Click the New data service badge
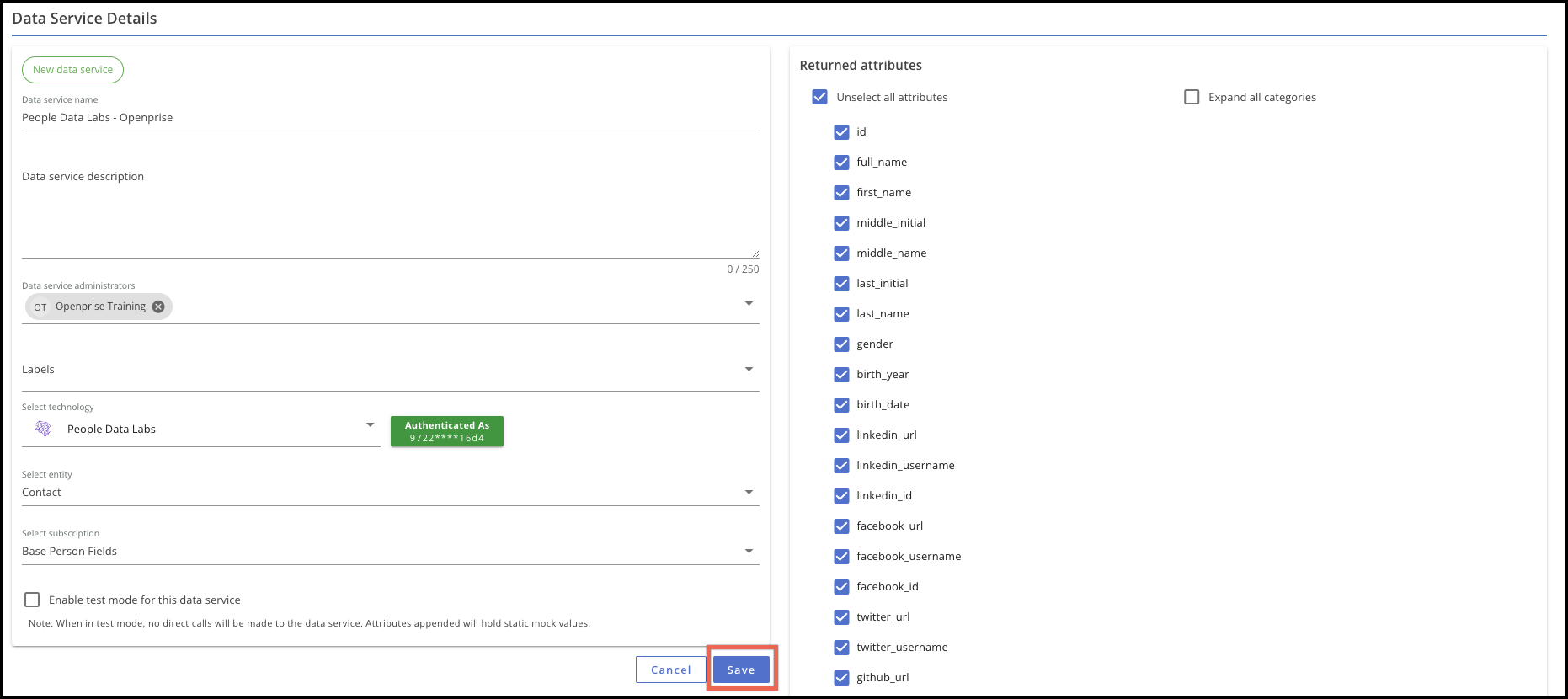The image size is (1568, 699). [x=72, y=70]
